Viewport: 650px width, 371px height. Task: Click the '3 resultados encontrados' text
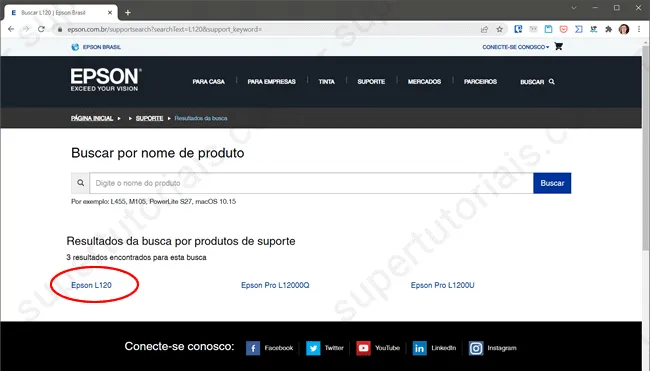pos(136,257)
